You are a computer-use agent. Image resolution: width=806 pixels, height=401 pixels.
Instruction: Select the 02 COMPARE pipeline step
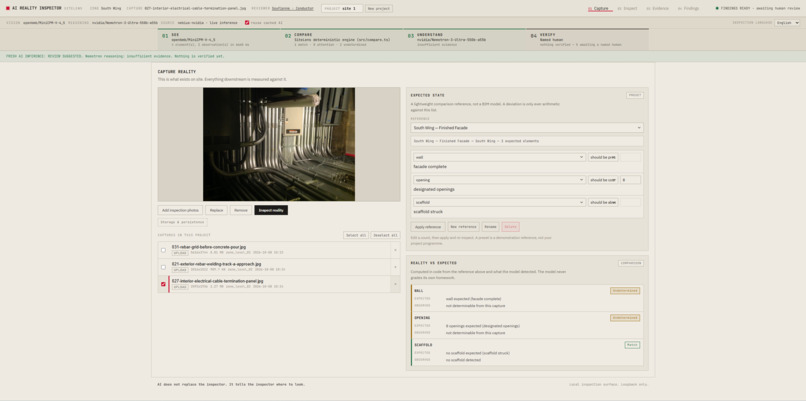[x=342, y=40]
